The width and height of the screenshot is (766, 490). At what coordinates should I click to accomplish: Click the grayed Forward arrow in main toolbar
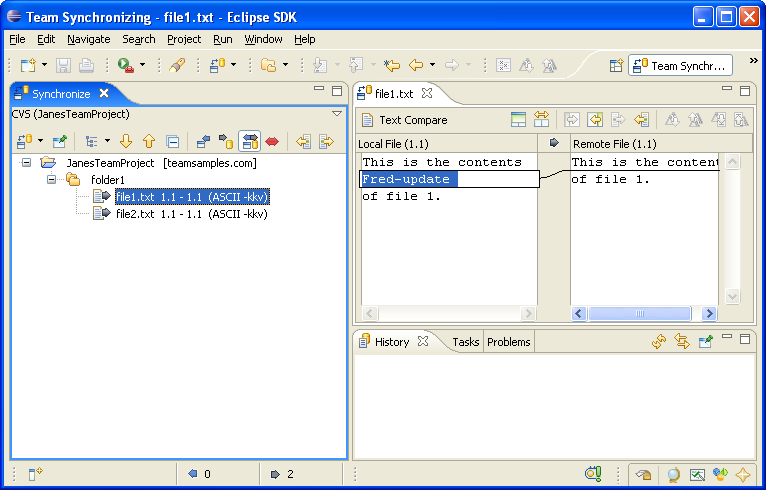[452, 65]
